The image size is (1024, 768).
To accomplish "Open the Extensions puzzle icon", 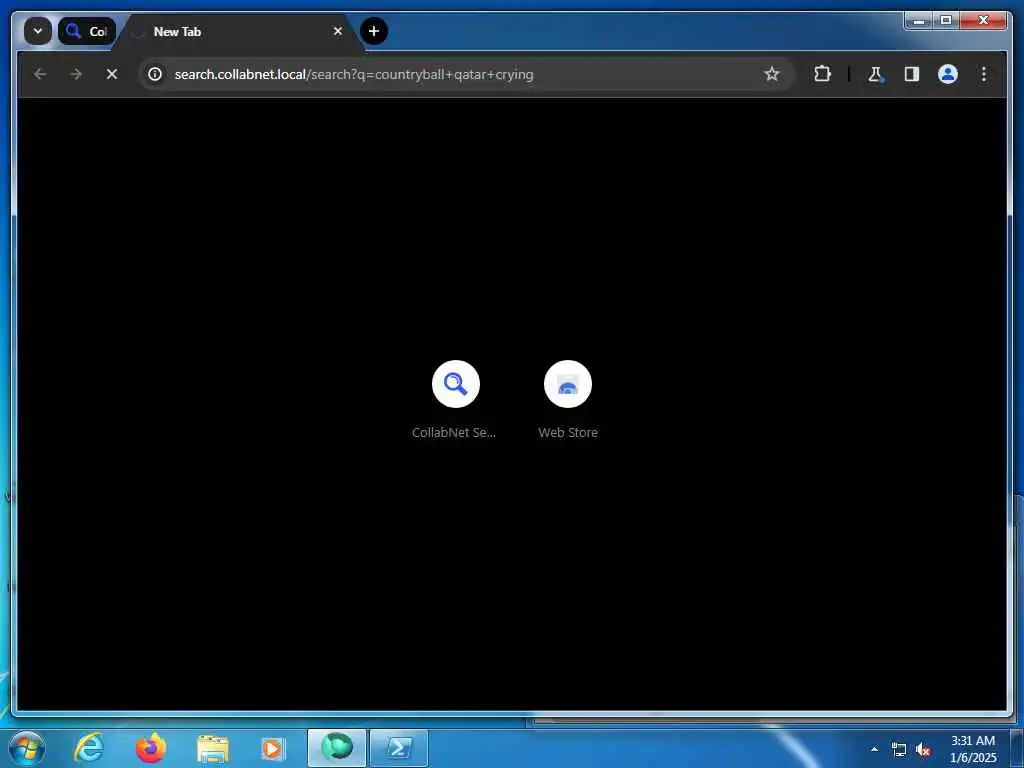I will pos(822,74).
